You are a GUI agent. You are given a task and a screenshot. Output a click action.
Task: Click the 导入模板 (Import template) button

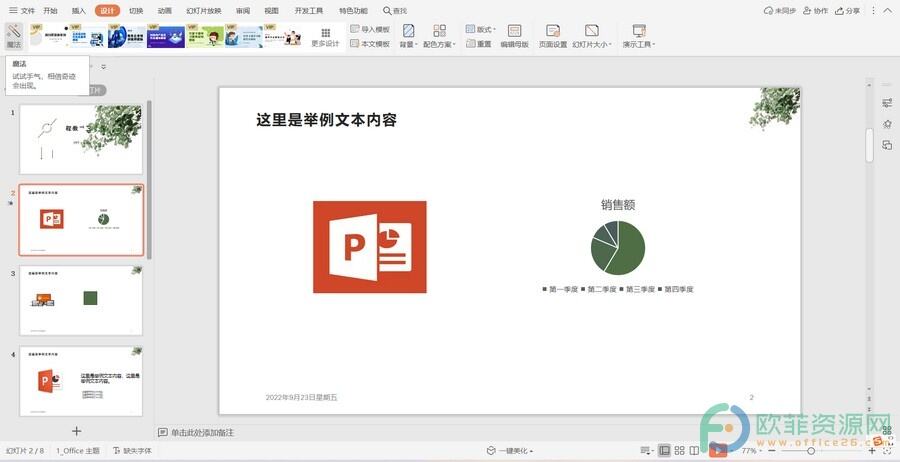pyautogui.click(x=369, y=30)
